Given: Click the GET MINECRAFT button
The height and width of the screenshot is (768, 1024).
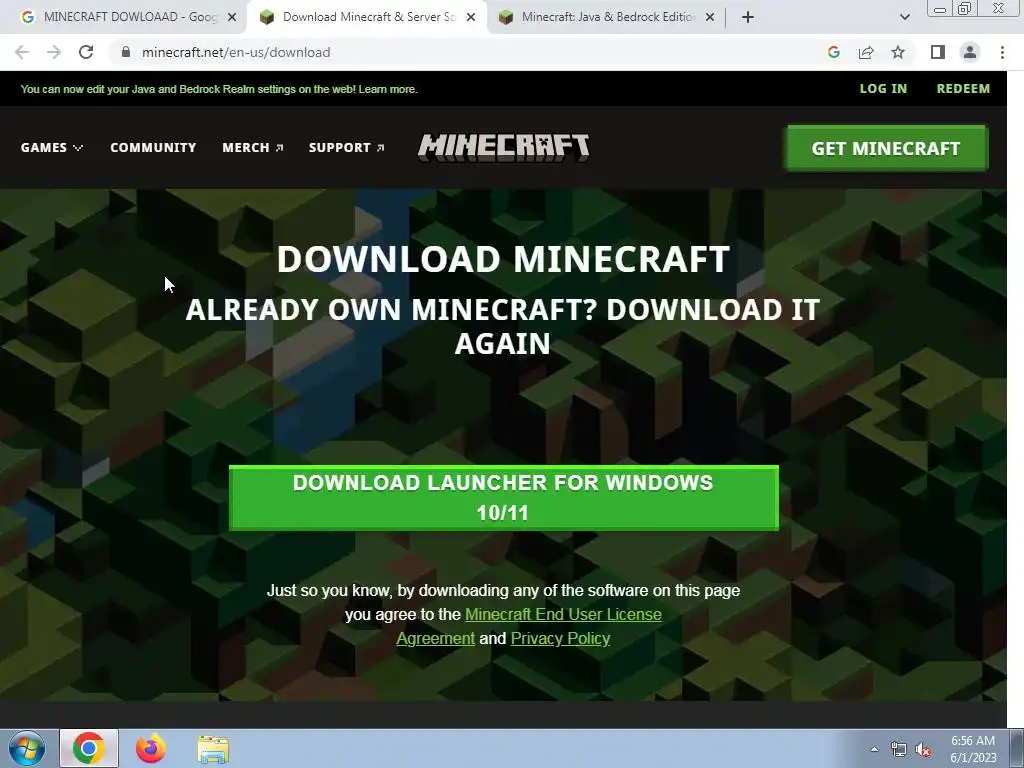Looking at the screenshot, I should click(887, 148).
